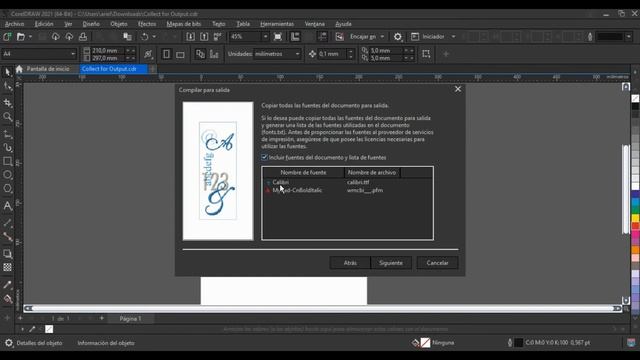The image size is (640, 360).
Task: Open the Efectos menu
Action: (147, 24)
